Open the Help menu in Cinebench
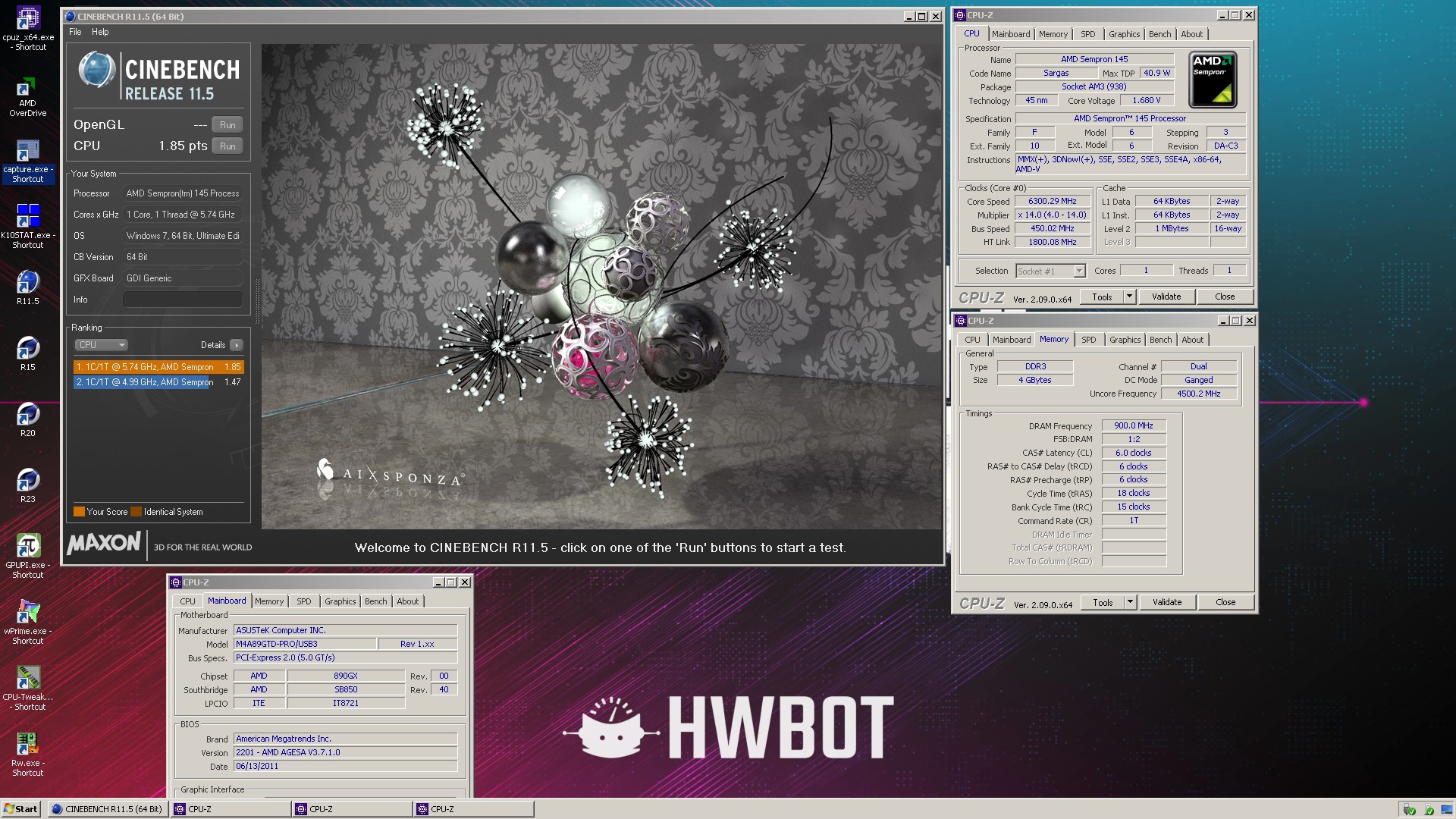The image size is (1456, 819). coord(100,32)
